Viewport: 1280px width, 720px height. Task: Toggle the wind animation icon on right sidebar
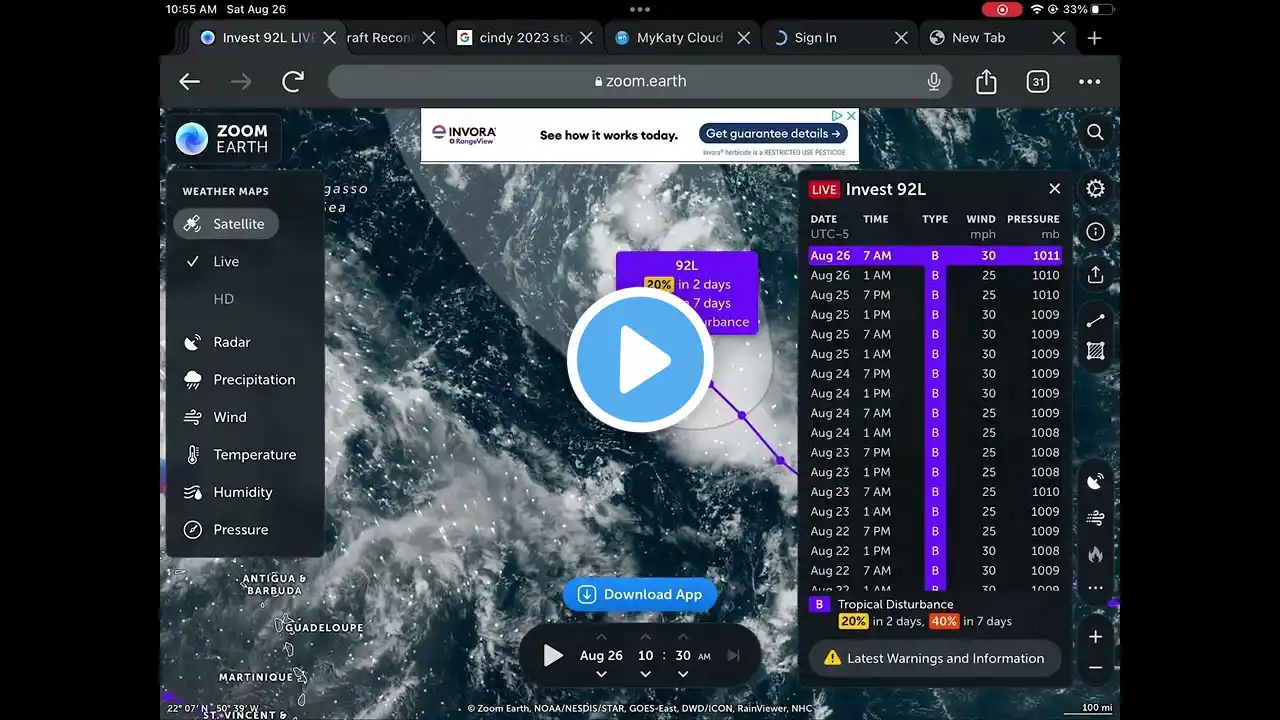point(1095,518)
